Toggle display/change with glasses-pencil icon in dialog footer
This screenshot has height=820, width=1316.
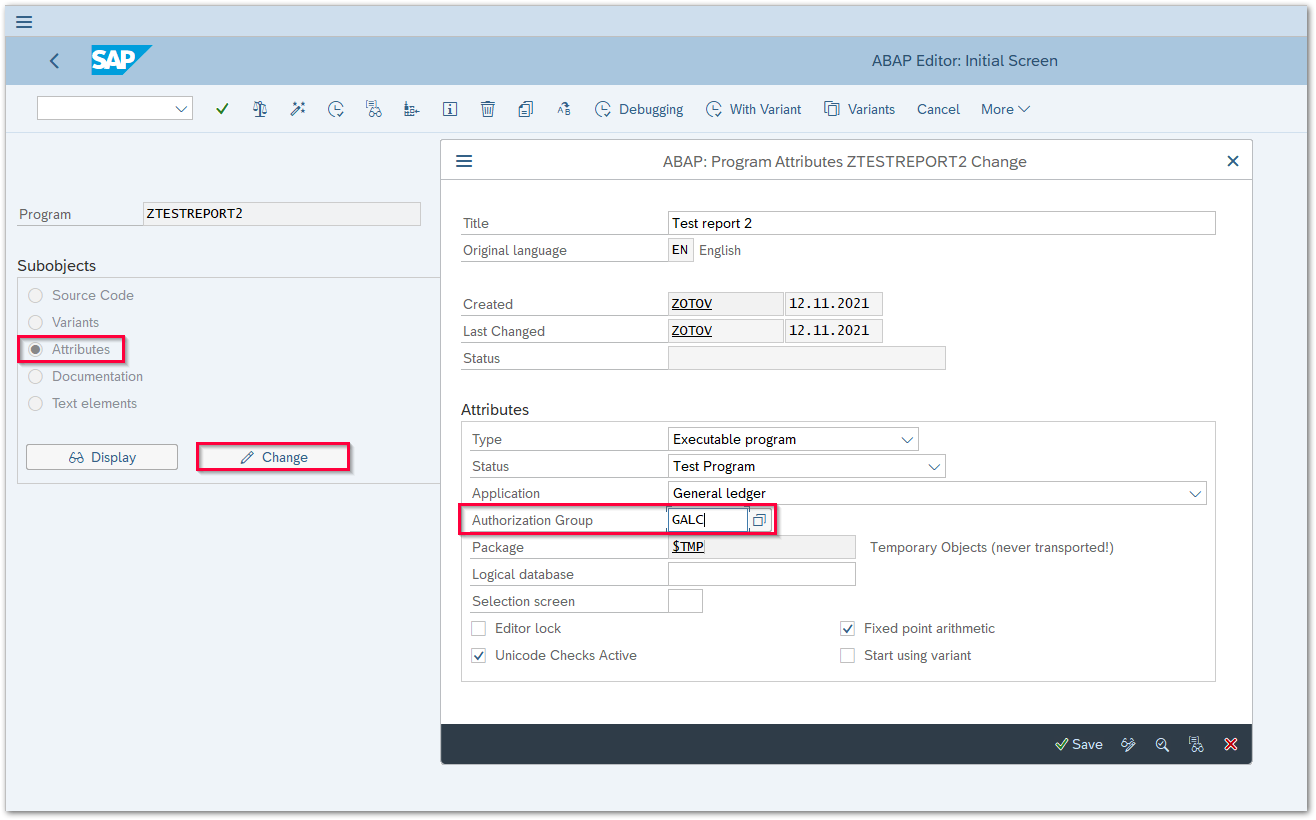pyautogui.click(x=1128, y=744)
